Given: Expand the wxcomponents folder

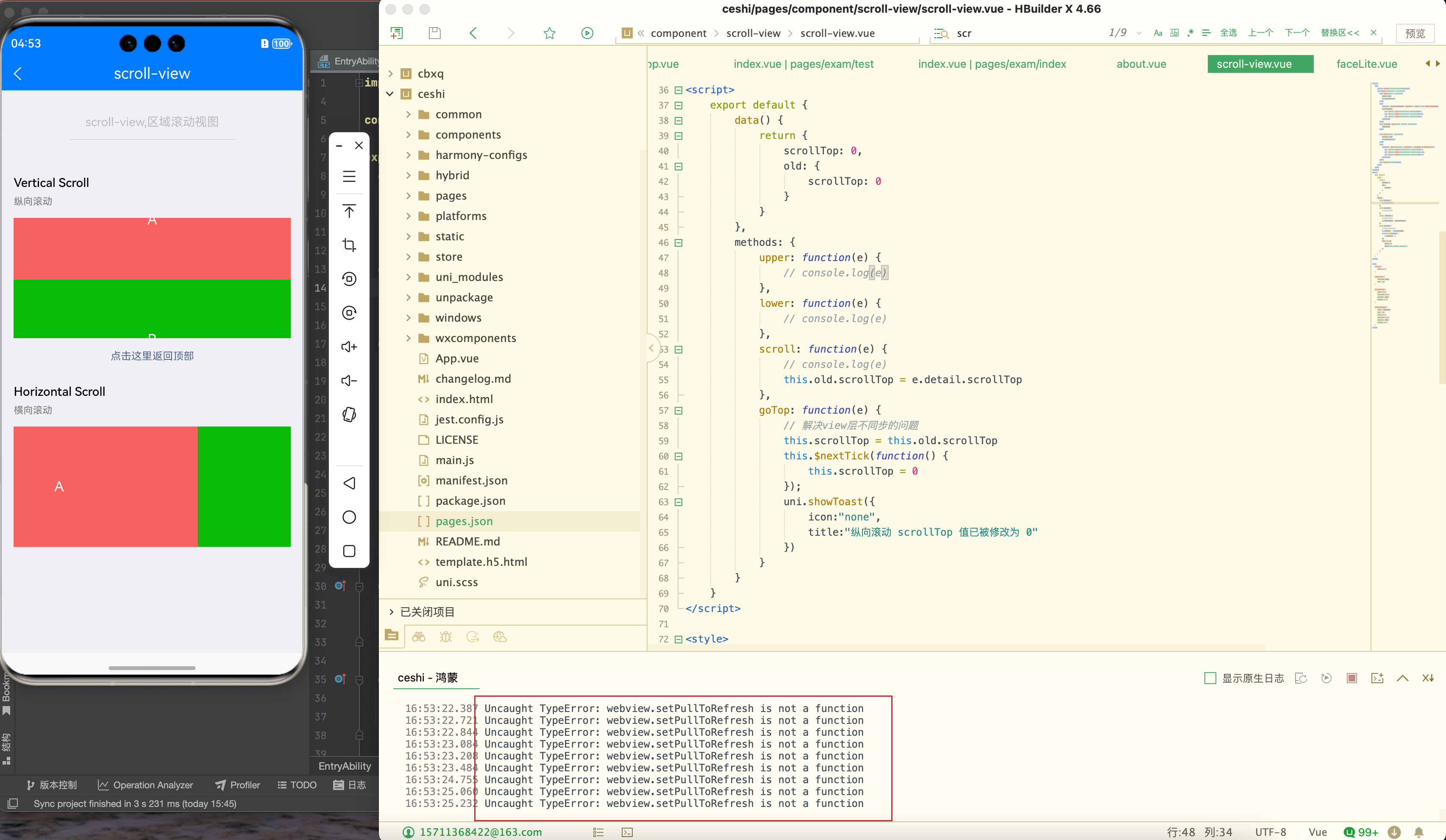Looking at the screenshot, I should click(409, 338).
